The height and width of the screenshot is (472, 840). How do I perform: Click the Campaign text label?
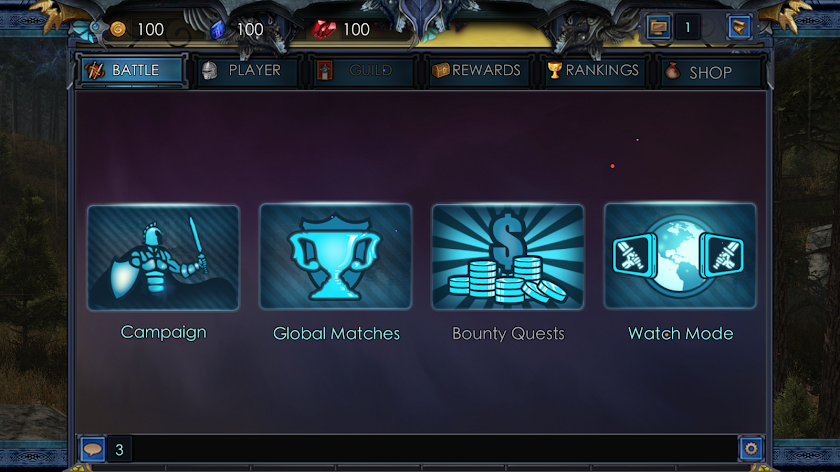pos(163,333)
